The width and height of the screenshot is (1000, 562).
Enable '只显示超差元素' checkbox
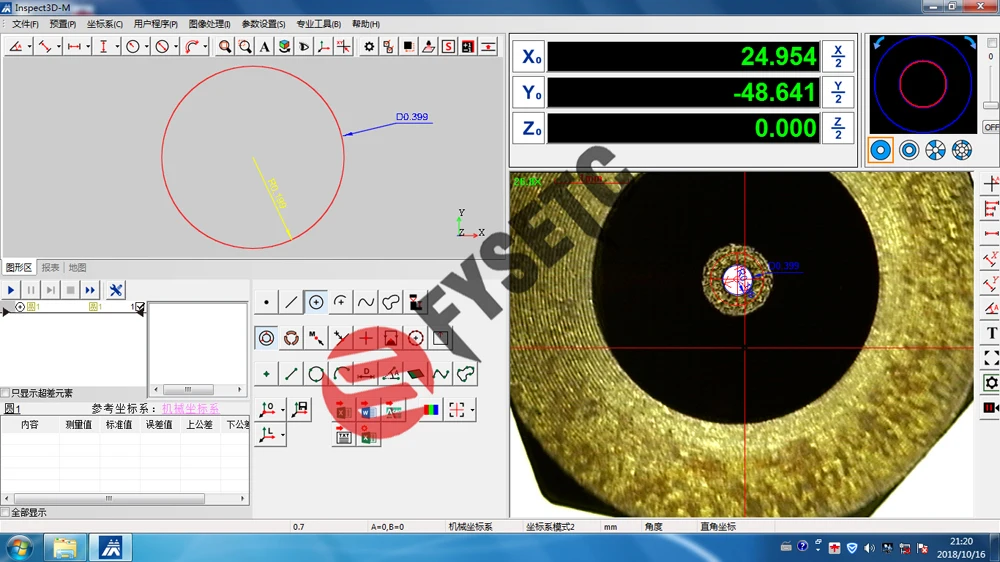coord(6,393)
